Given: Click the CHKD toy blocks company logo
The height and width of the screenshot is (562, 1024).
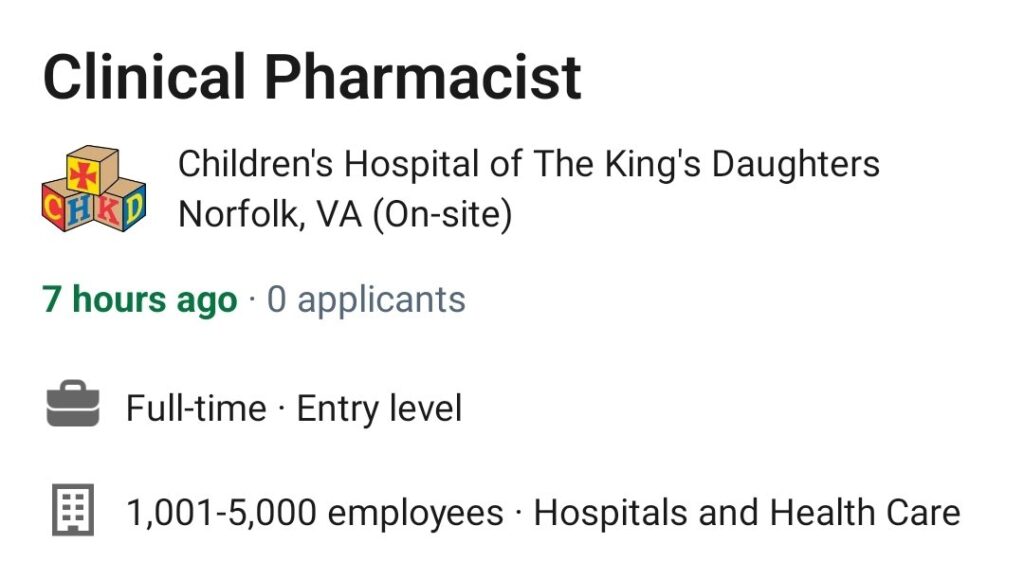Looking at the screenshot, I should pyautogui.click(x=93, y=189).
